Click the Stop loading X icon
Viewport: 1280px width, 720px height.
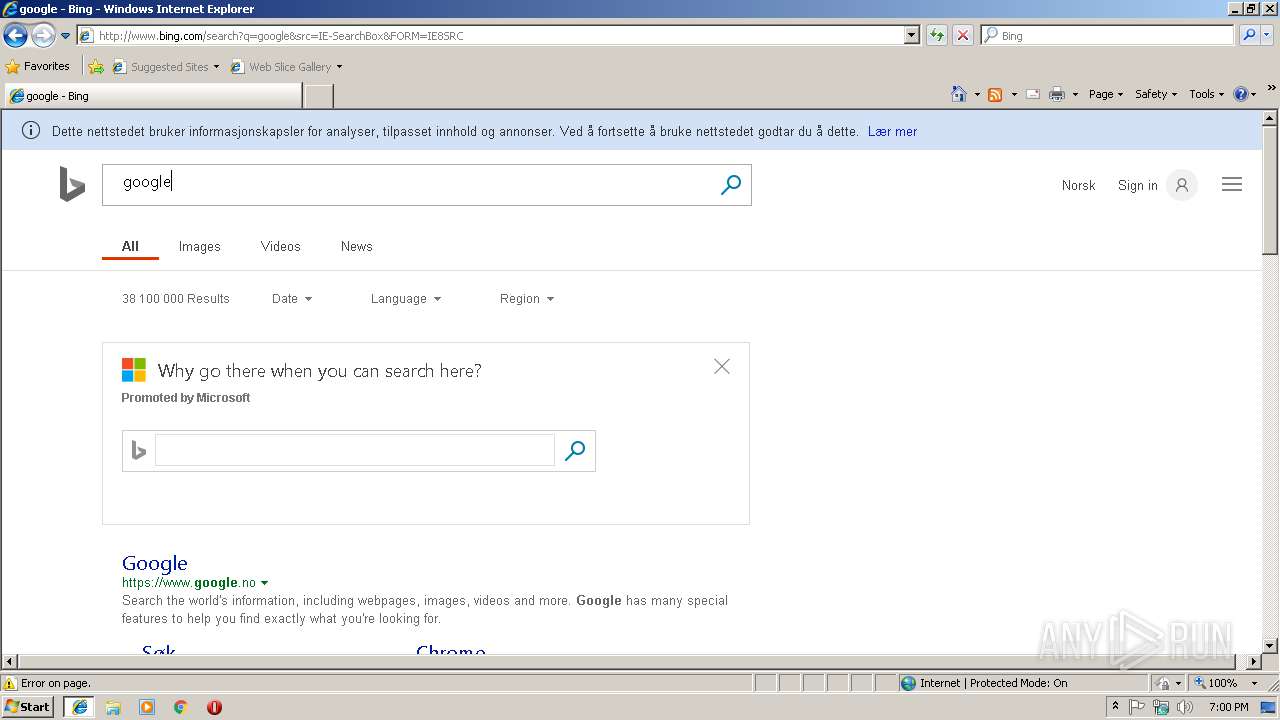(963, 35)
